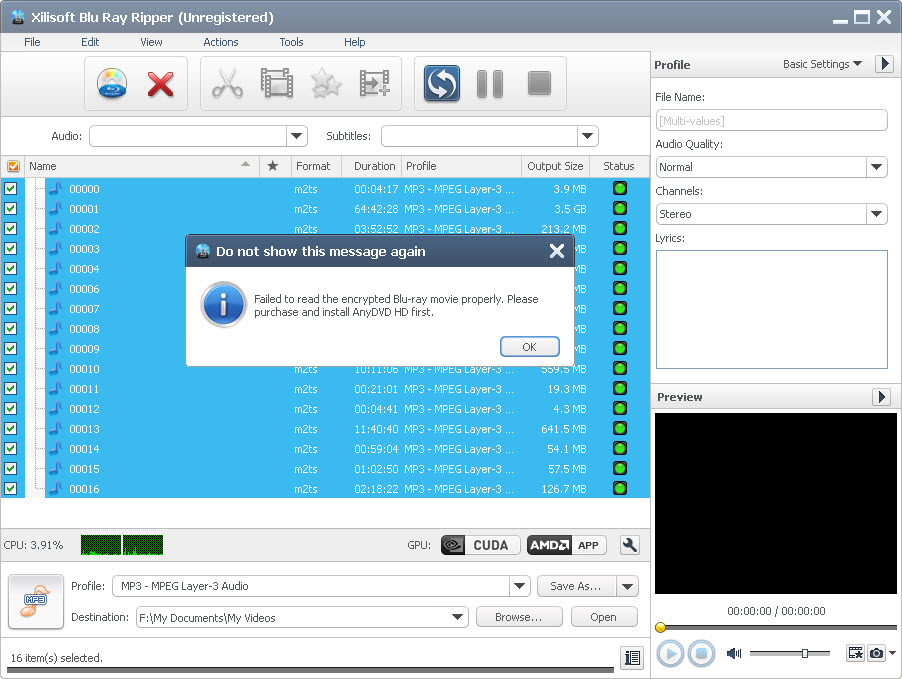Uncheck the 00000 item checkbox
Image resolution: width=902 pixels, height=679 pixels.
(x=10, y=189)
